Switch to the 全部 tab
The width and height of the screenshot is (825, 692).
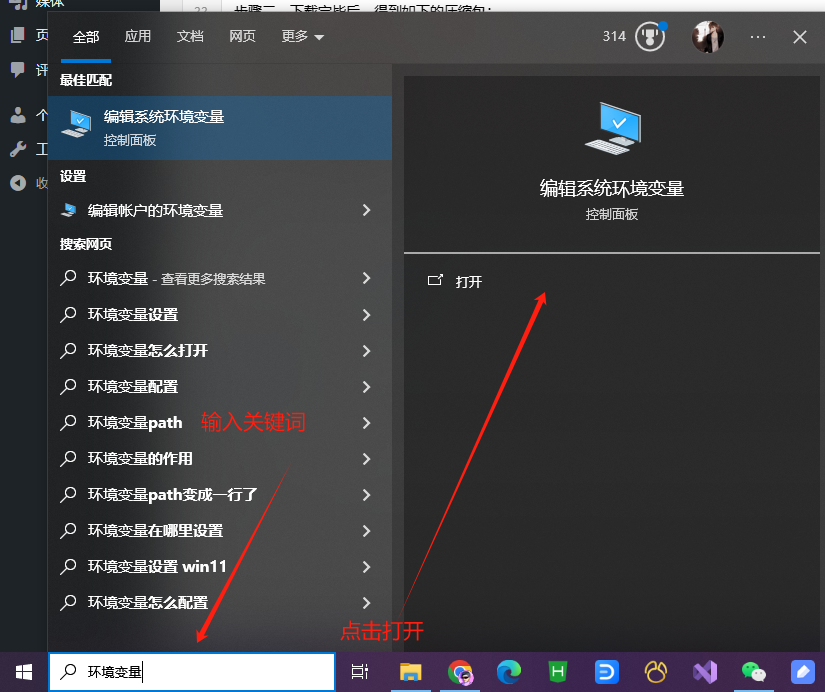(x=86, y=37)
